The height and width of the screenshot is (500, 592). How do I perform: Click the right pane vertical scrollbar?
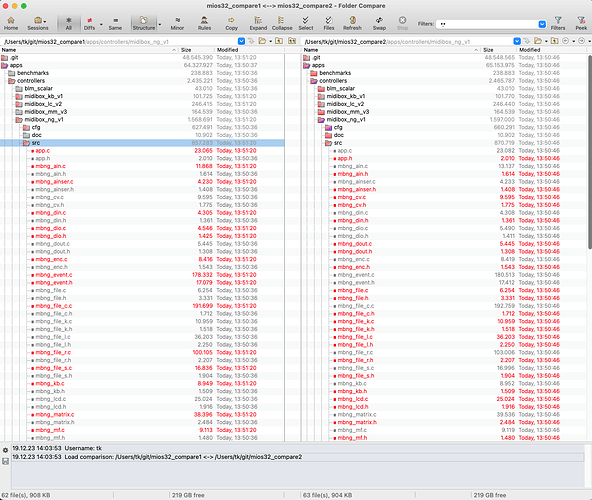pyautogui.click(x=589, y=151)
